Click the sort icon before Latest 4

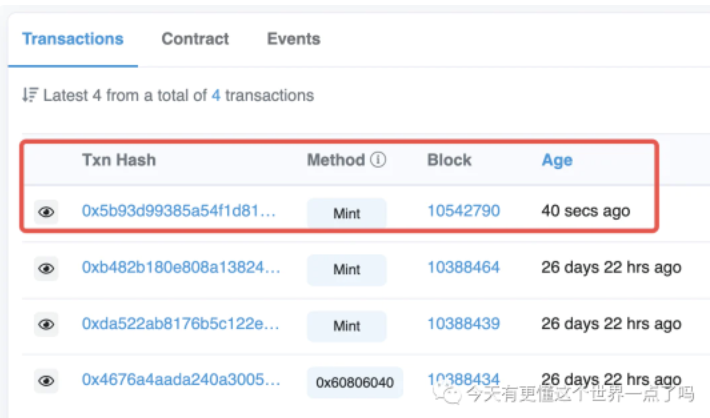pos(30,95)
